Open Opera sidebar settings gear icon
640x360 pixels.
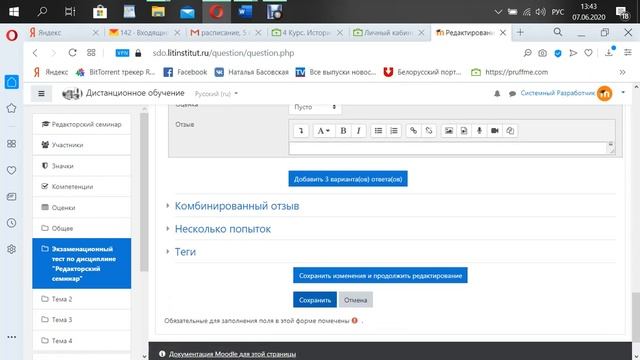click(11, 249)
